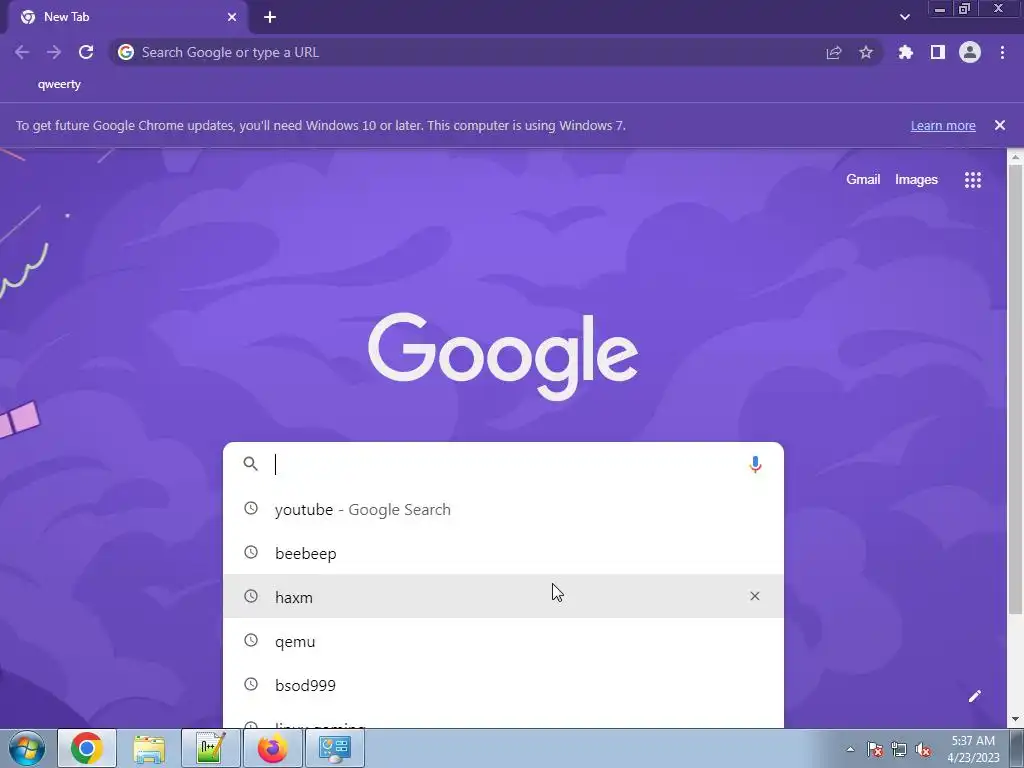Open the Chrome three-dot menu

click(x=1002, y=52)
